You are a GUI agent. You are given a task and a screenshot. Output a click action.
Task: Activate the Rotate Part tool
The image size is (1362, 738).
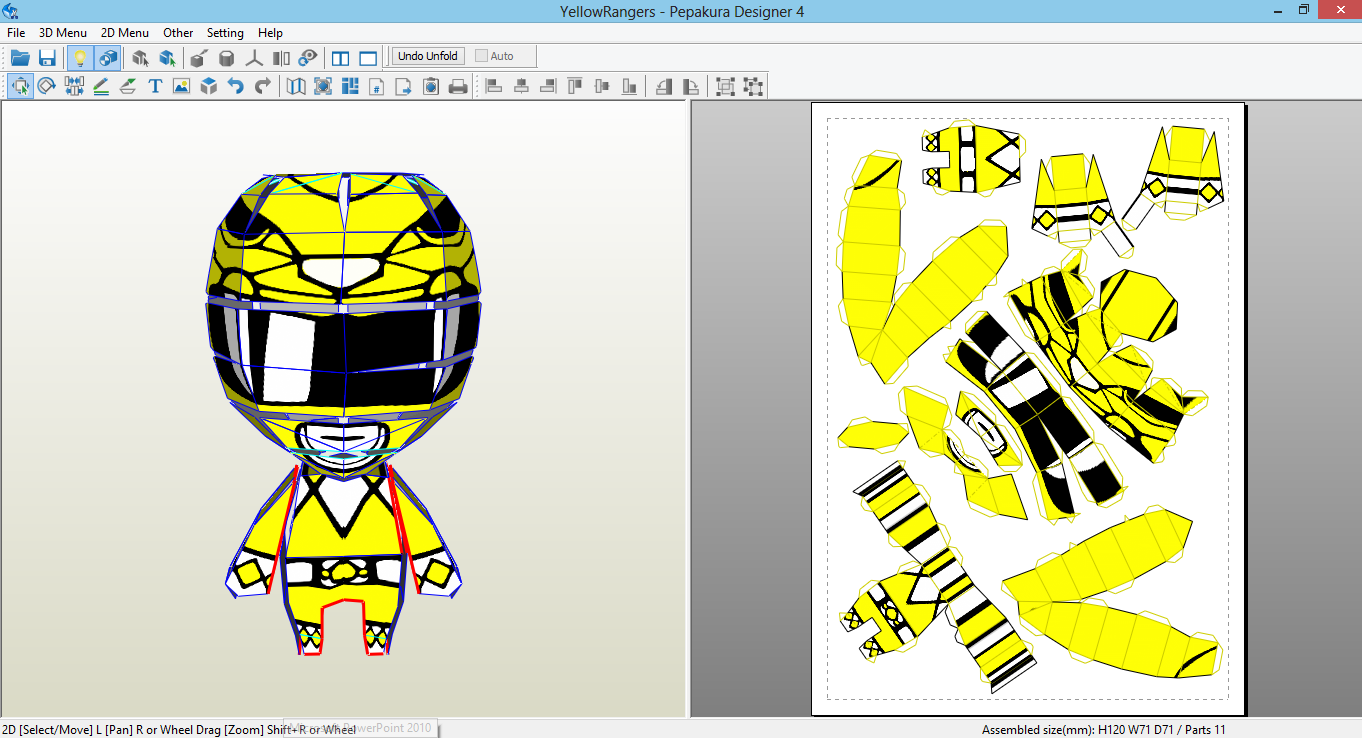click(46, 85)
